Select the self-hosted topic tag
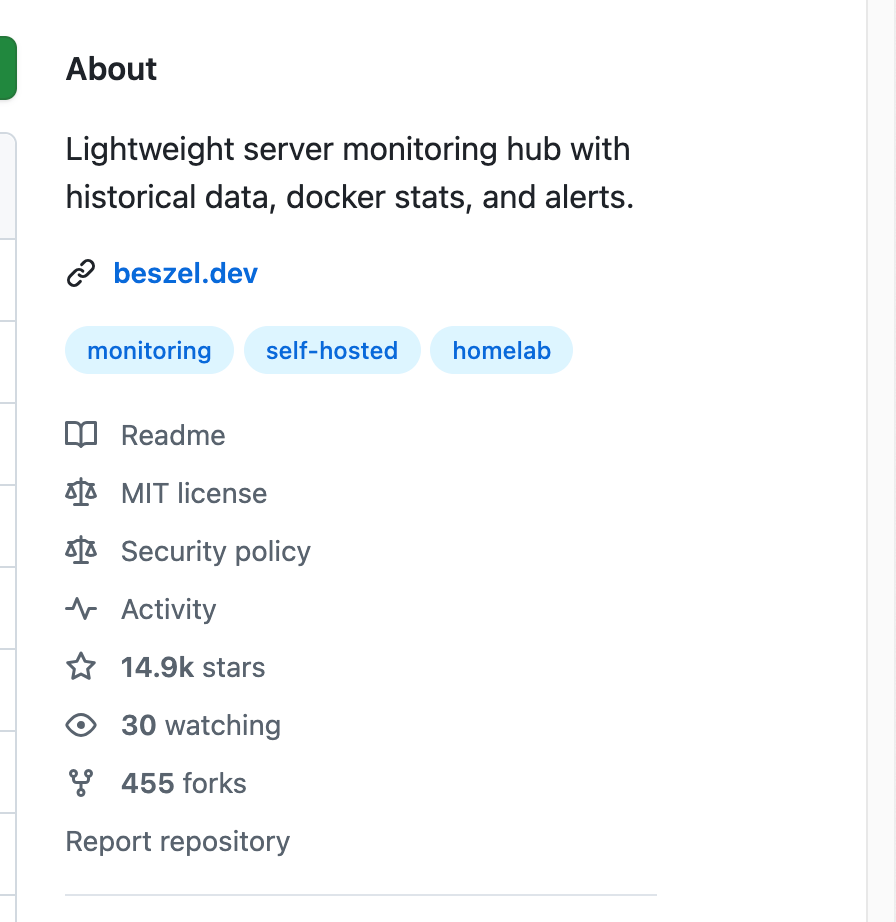This screenshot has width=896, height=922. pos(332,351)
